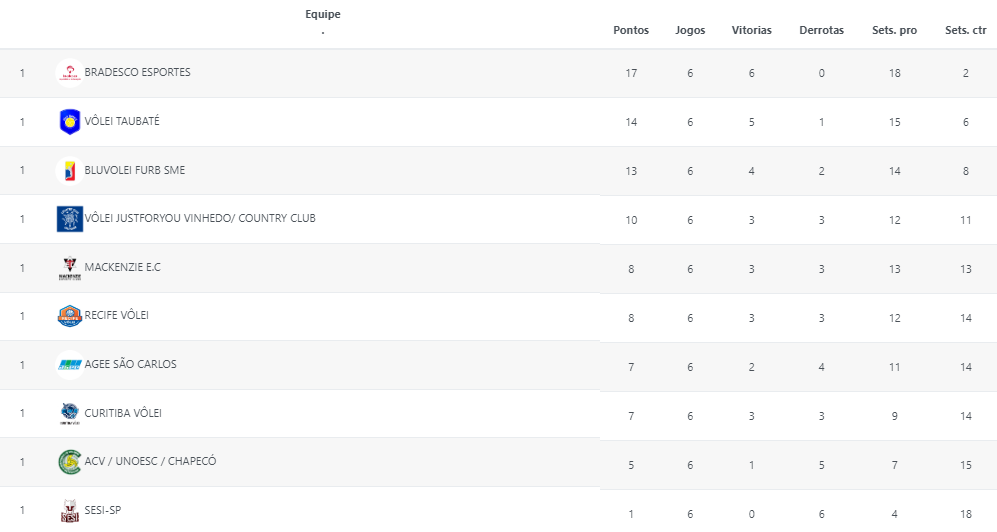Select the AGEE São Carlos logo

pos(69,365)
